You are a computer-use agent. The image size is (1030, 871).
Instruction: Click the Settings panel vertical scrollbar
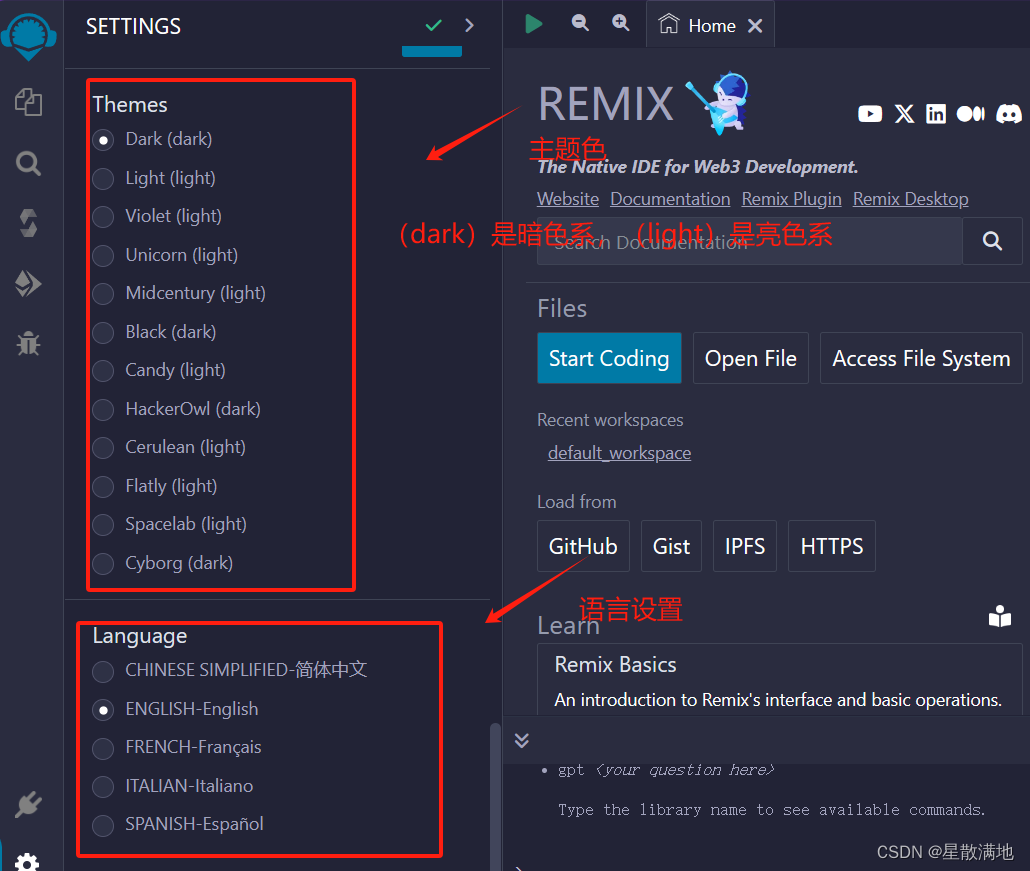pos(496,796)
